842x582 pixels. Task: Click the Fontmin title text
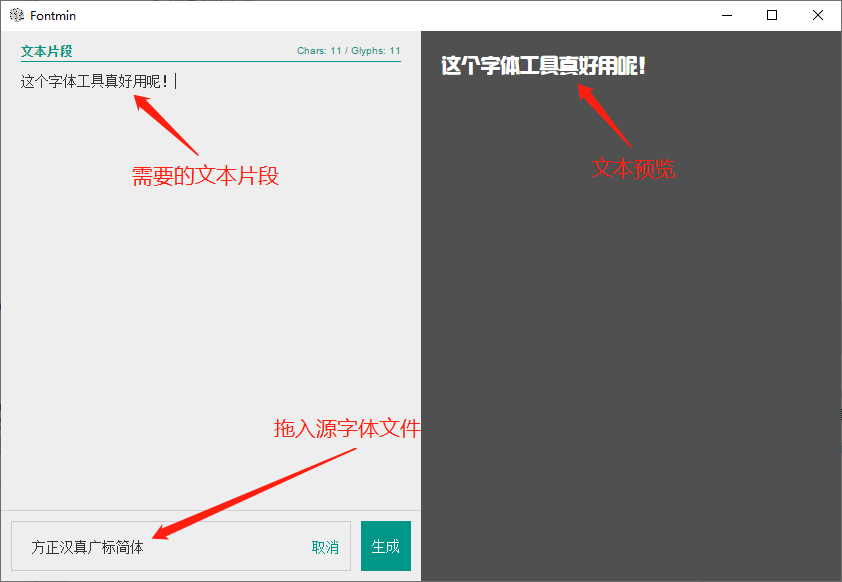[x=53, y=16]
